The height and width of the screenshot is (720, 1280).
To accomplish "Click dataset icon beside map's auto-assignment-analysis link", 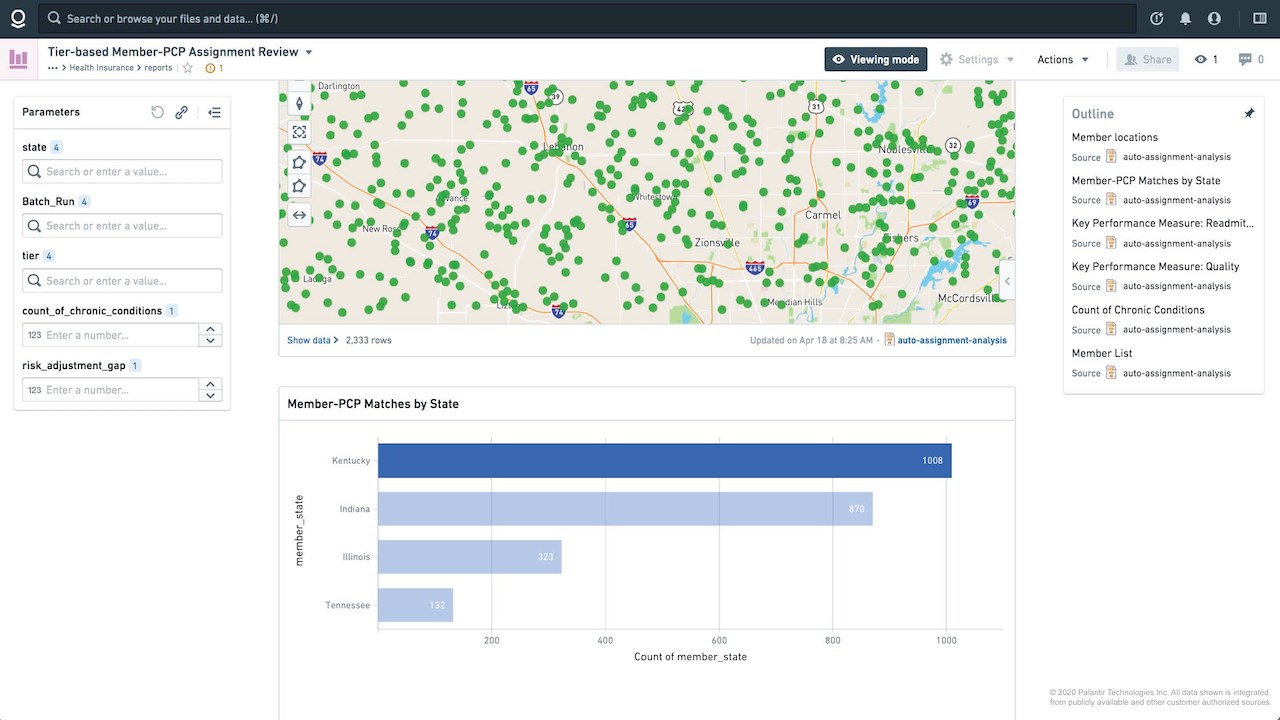I will tap(890, 340).
